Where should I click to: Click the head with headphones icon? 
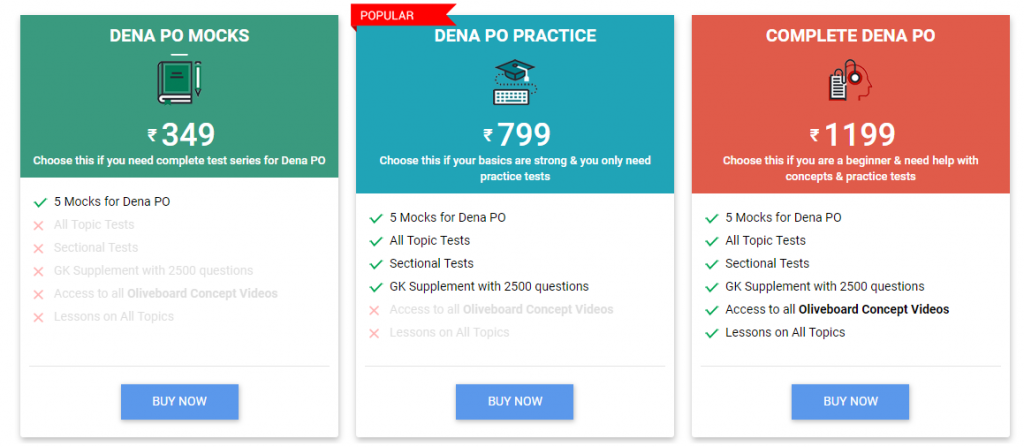(850, 80)
